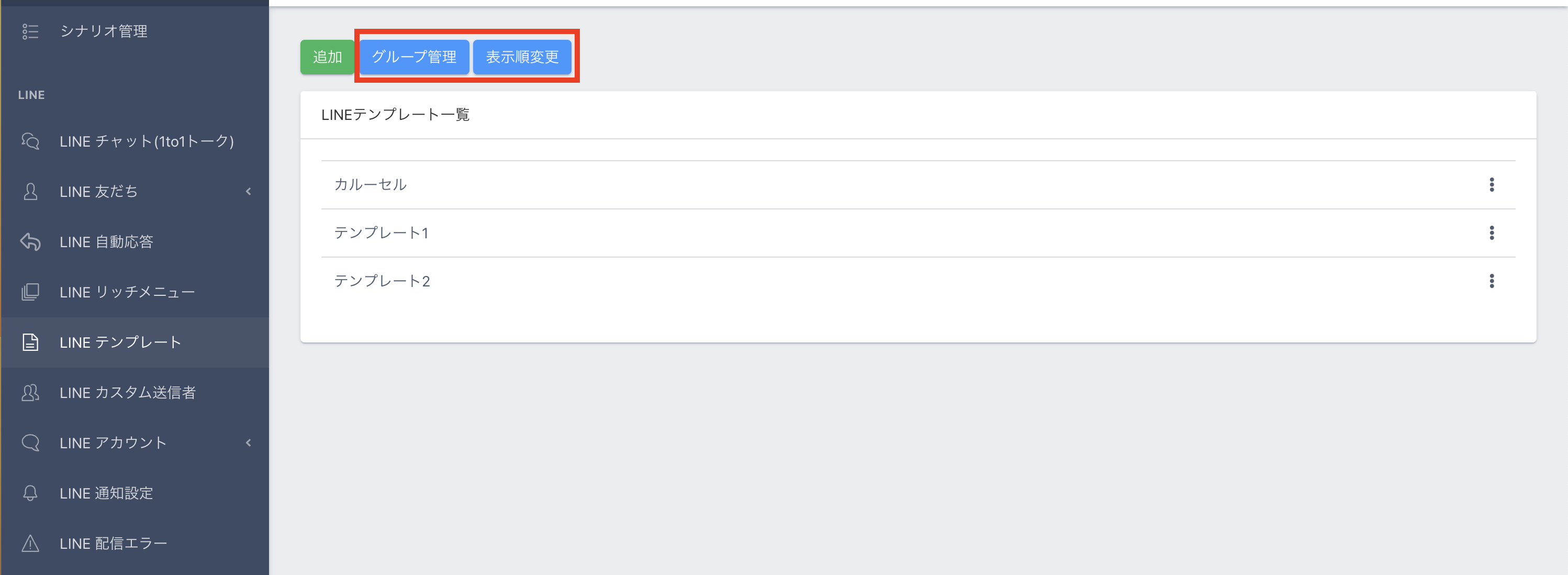The height and width of the screenshot is (575, 1568).
Task: Click the LINE chat bubbles icon
Action: [30, 141]
